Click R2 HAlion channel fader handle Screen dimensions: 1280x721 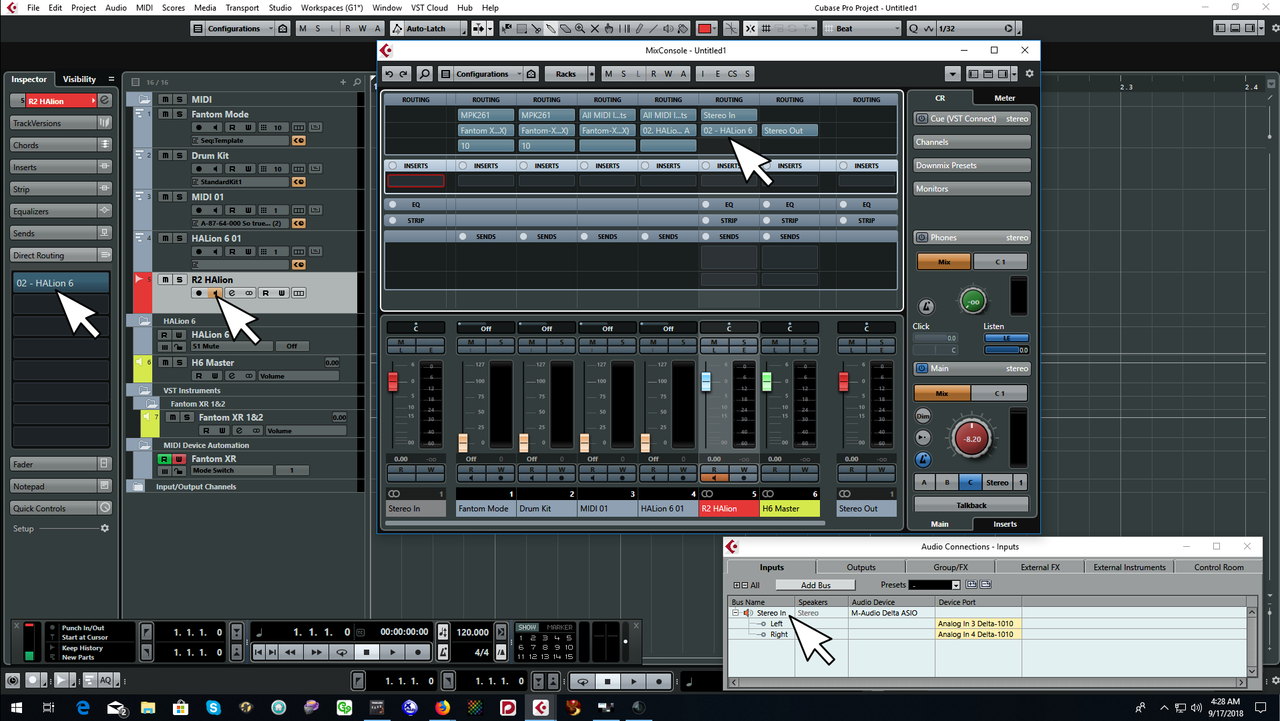pyautogui.click(x=706, y=382)
